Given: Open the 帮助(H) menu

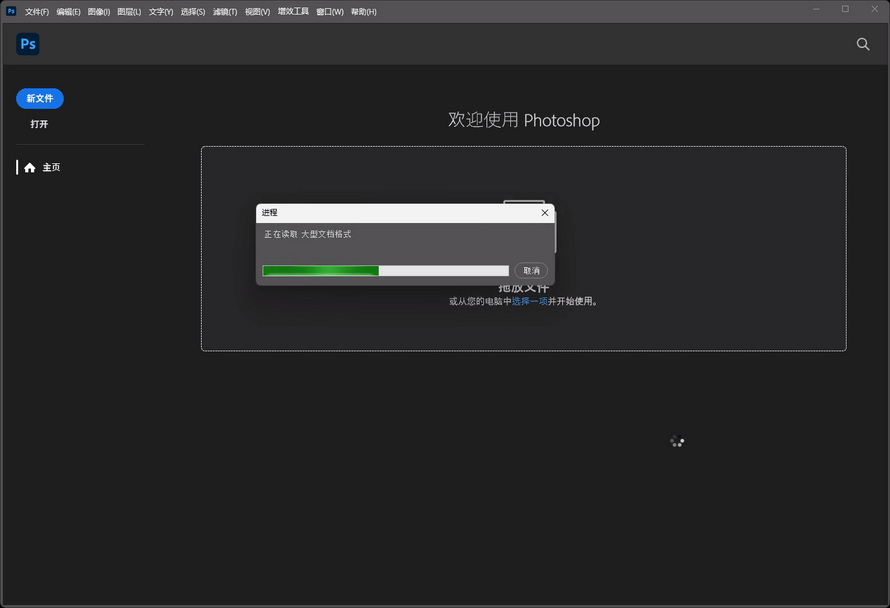Looking at the screenshot, I should pyautogui.click(x=363, y=12).
